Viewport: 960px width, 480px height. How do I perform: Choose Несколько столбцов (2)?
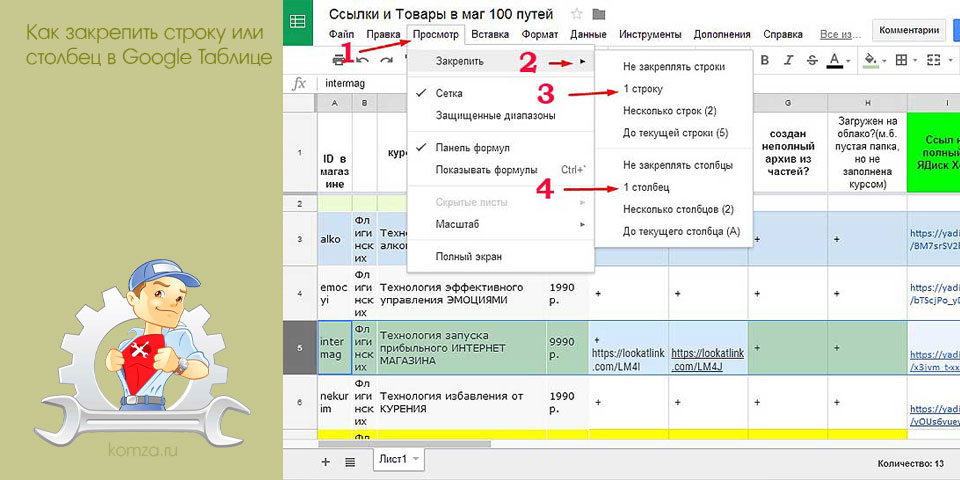673,209
